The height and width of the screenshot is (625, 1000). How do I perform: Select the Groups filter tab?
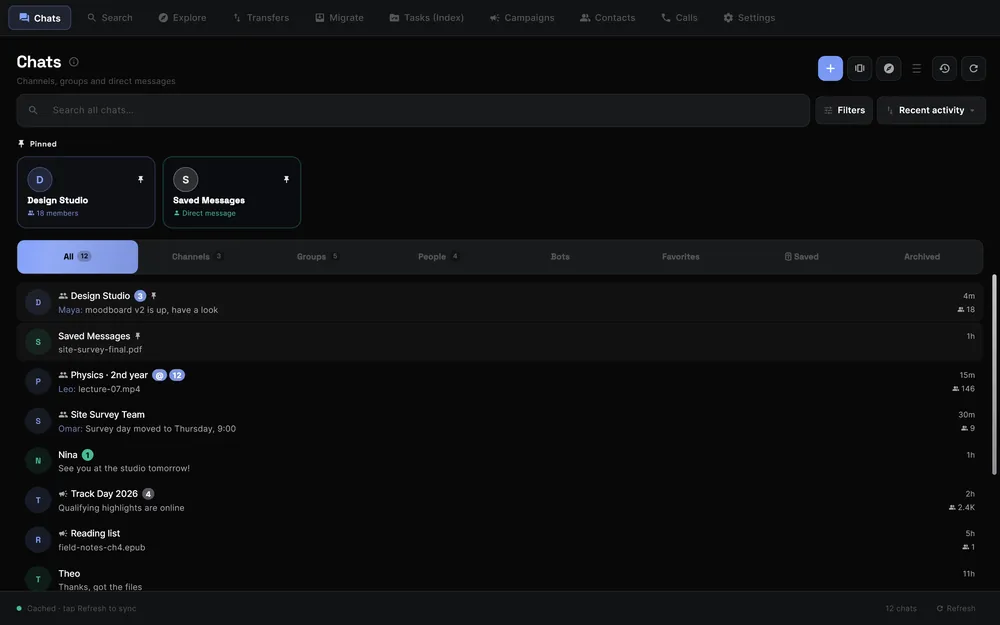(x=318, y=257)
